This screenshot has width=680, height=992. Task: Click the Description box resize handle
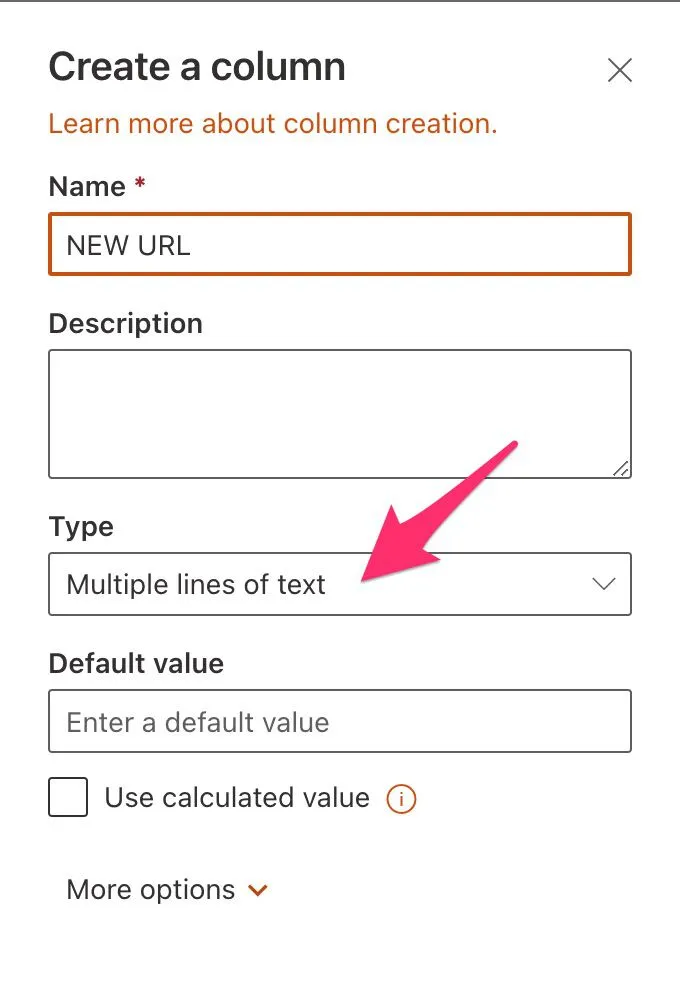point(621,467)
